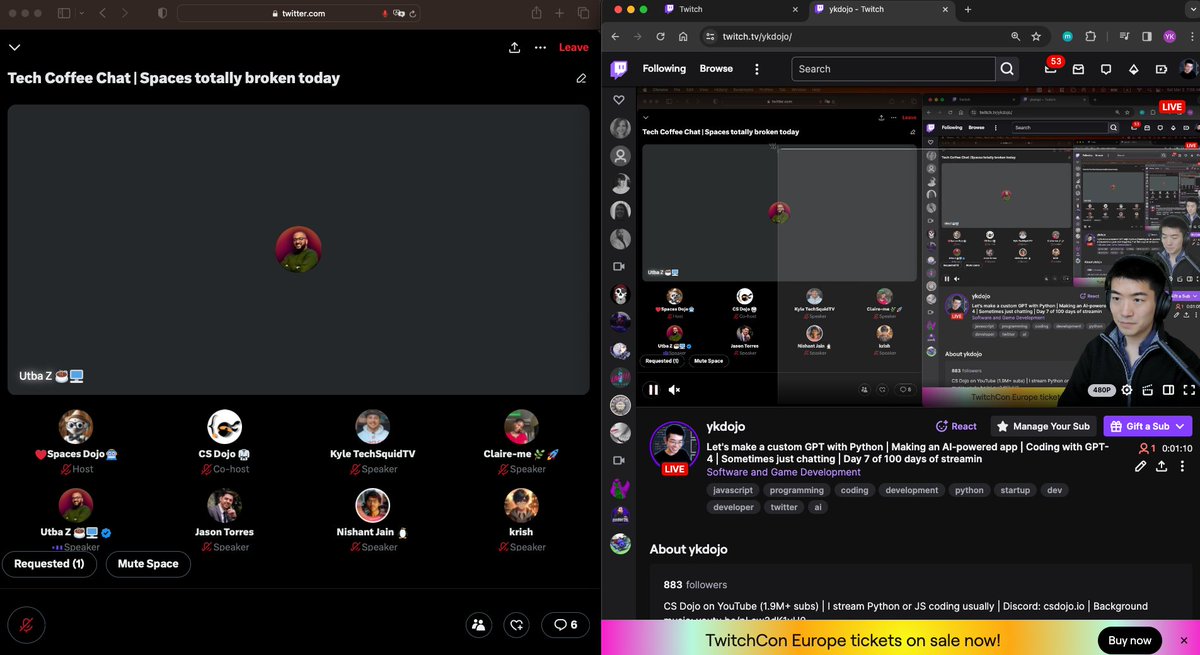The height and width of the screenshot is (655, 1200).
Task: Click Safari's toolbar share icon
Action: pos(537,13)
